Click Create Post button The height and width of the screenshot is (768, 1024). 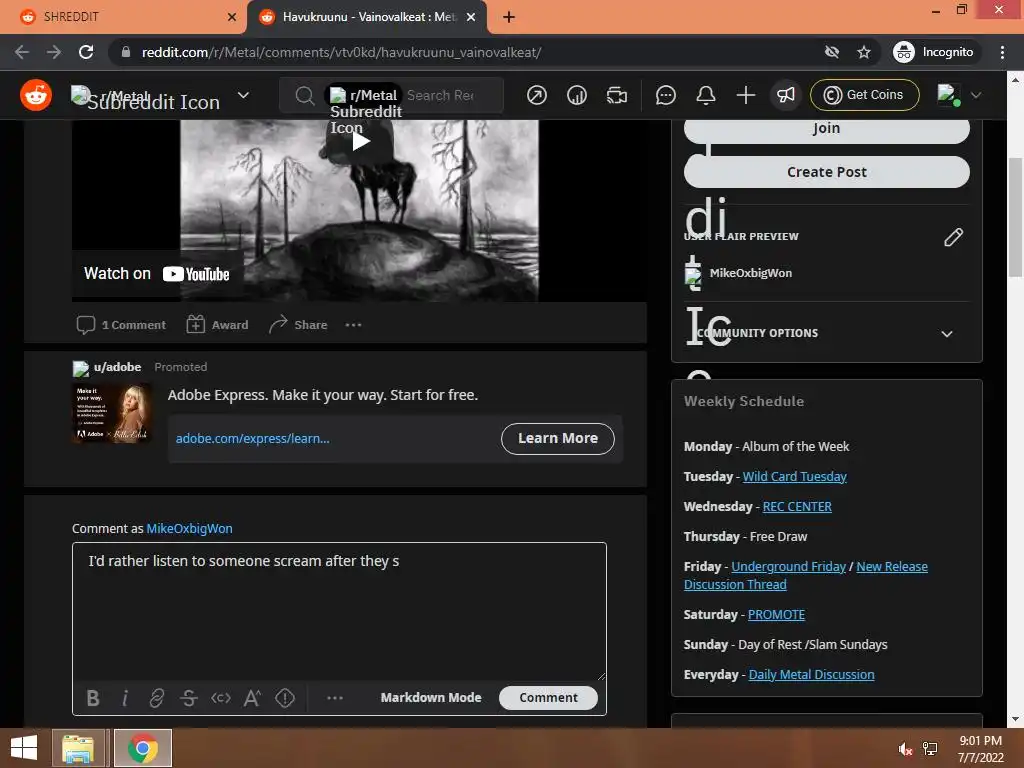click(x=826, y=172)
